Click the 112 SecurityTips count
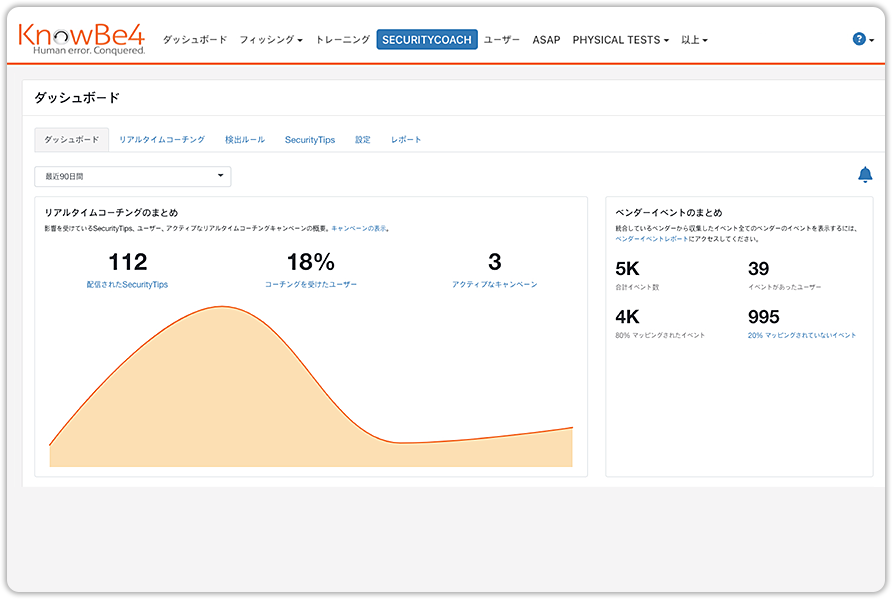The height and width of the screenshot is (599, 892). tap(127, 262)
